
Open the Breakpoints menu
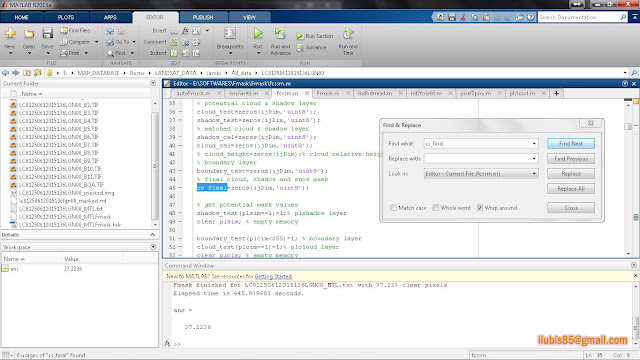[x=230, y=41]
